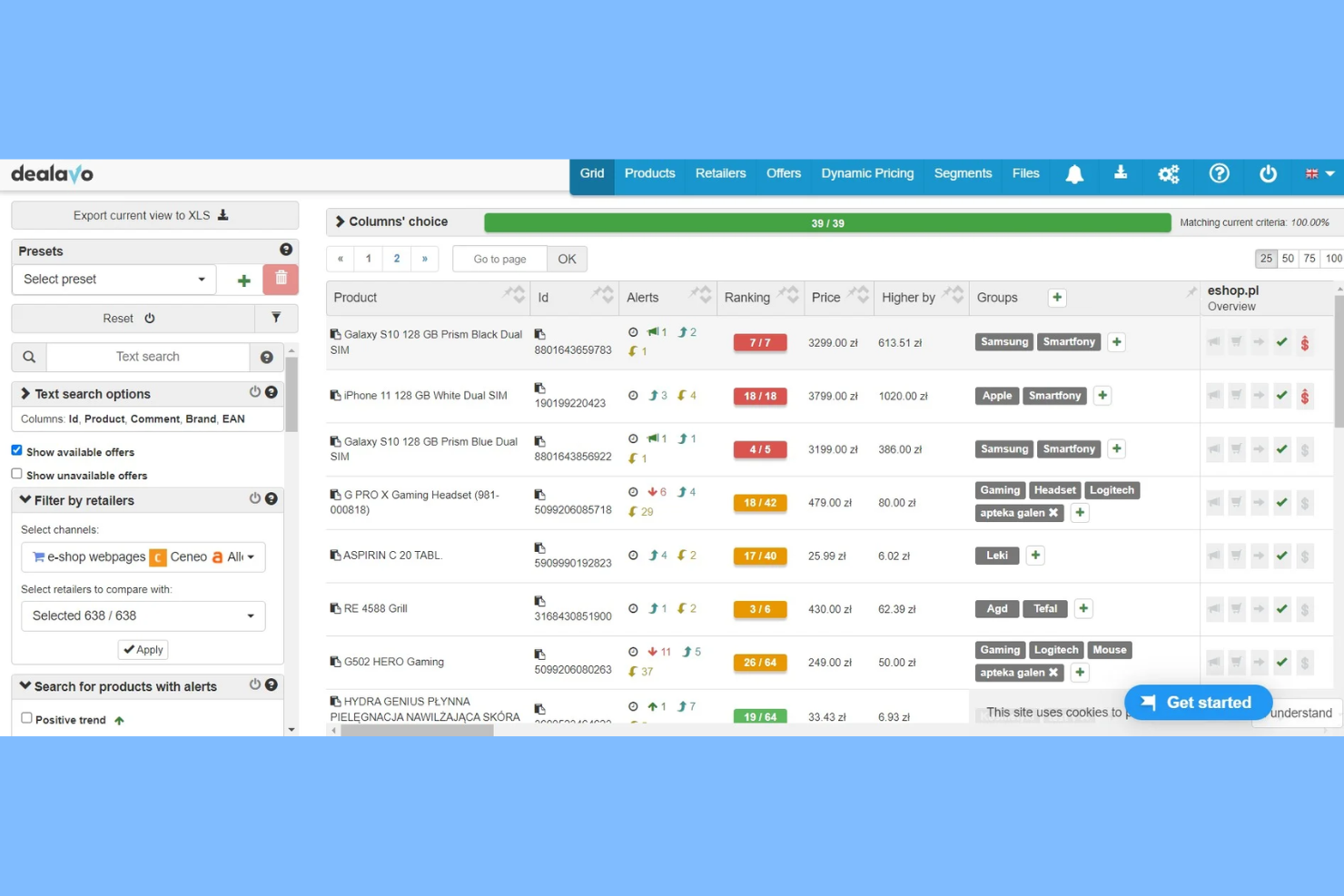1344x896 pixels.
Task: Open the Select preset dropdown
Action: pos(113,279)
